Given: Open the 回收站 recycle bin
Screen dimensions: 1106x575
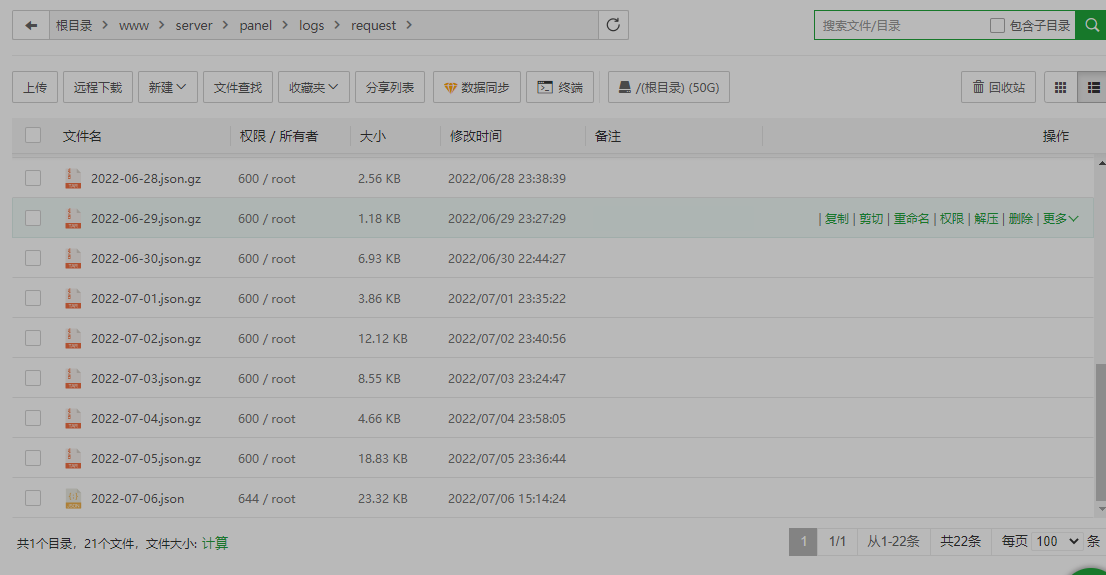Looking at the screenshot, I should (998, 87).
